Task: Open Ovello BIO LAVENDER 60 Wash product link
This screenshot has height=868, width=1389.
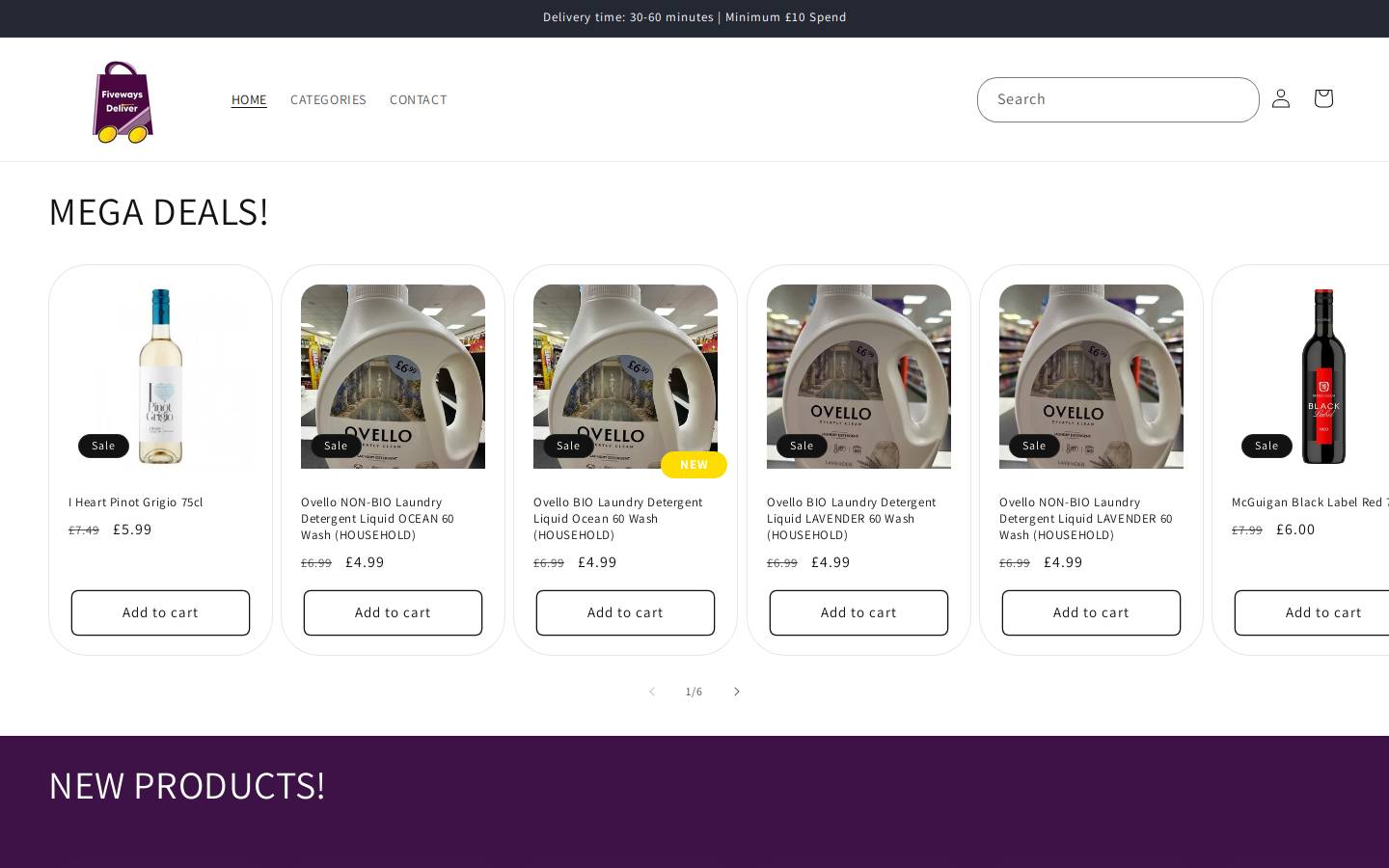Action: point(852,519)
